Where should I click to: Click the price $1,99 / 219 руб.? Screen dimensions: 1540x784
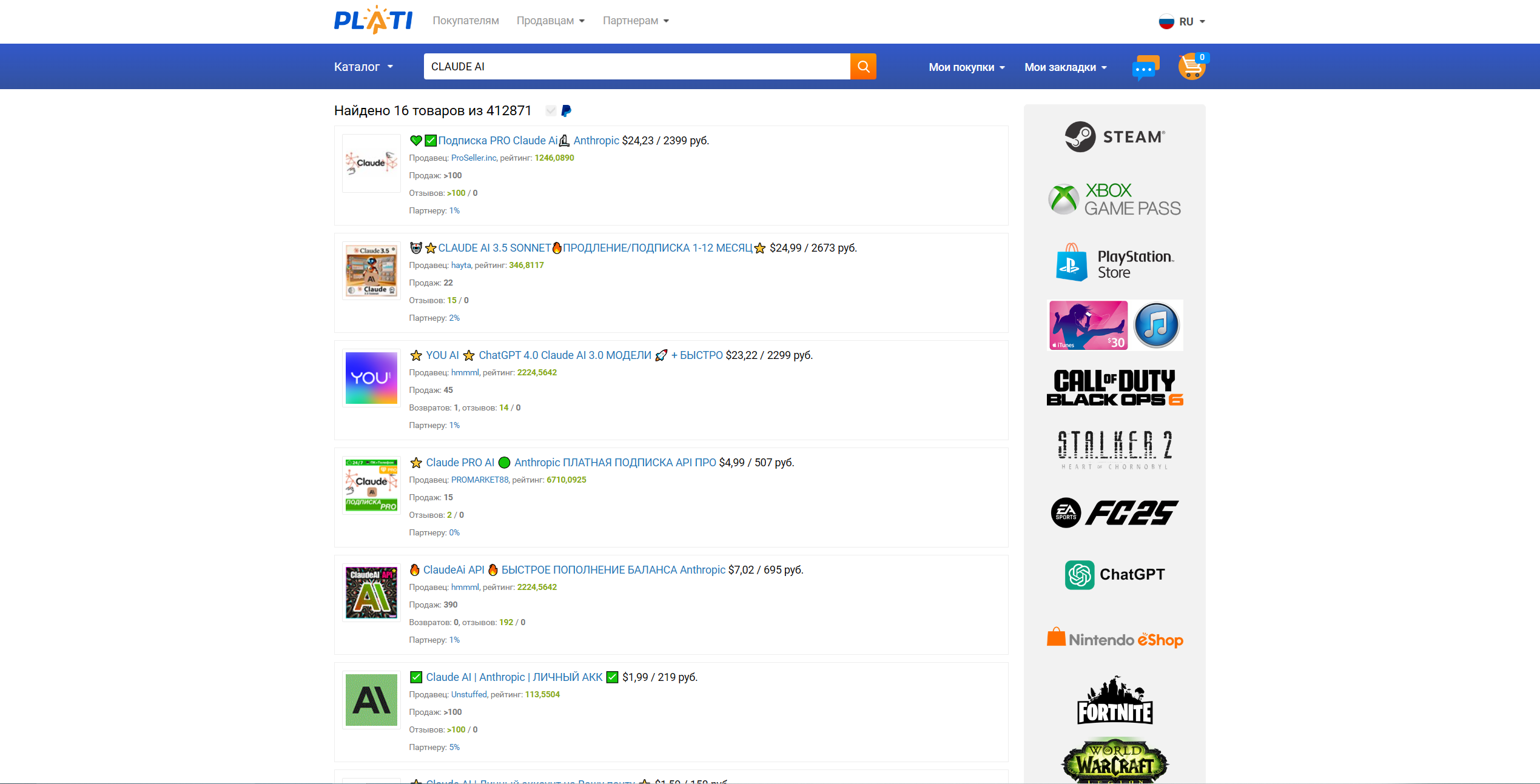point(660,677)
